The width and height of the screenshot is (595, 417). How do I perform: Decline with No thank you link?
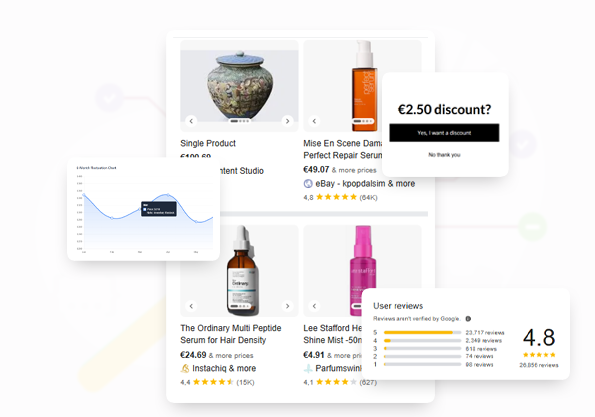tap(444, 155)
